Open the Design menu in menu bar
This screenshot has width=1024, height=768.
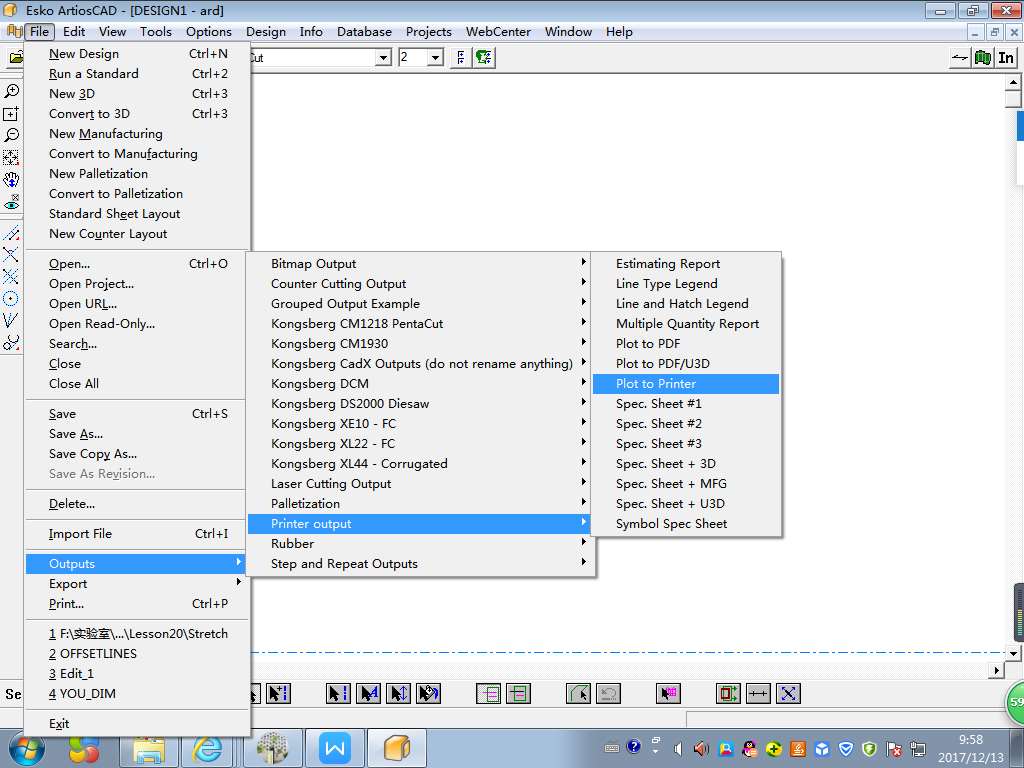coord(265,31)
